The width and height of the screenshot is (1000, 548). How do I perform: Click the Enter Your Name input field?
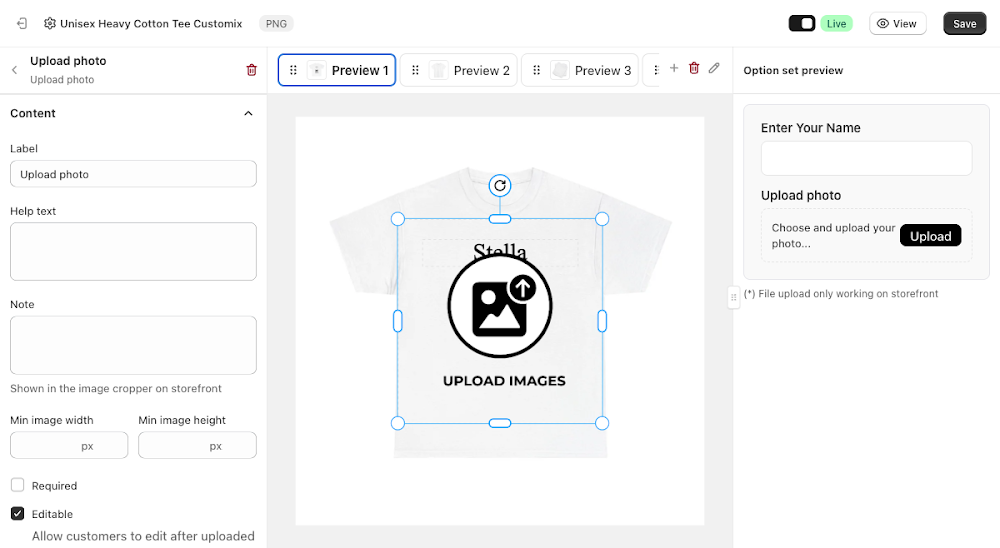coord(866,158)
